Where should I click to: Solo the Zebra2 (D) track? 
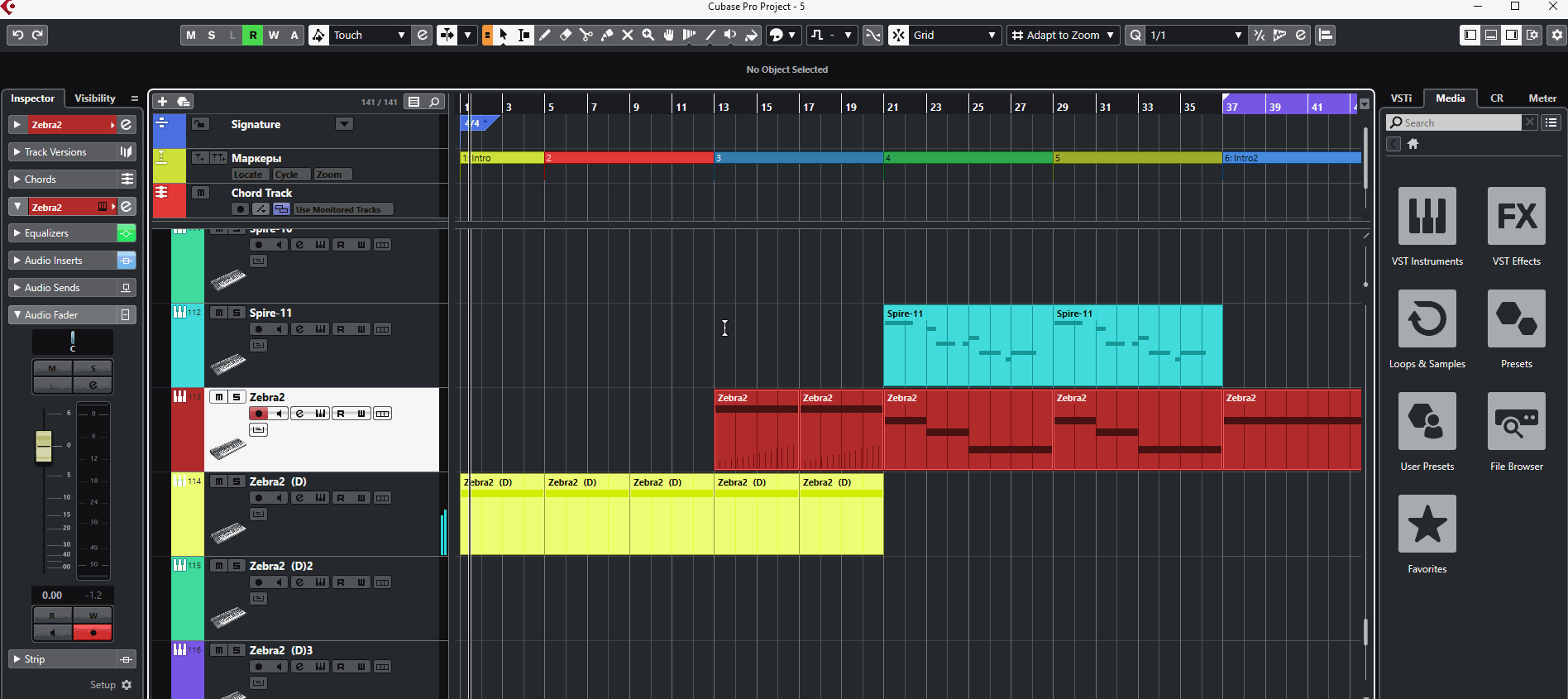point(237,481)
